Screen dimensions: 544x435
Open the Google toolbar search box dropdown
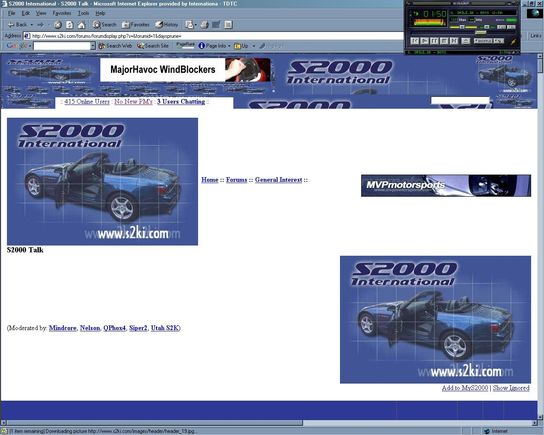pos(93,46)
